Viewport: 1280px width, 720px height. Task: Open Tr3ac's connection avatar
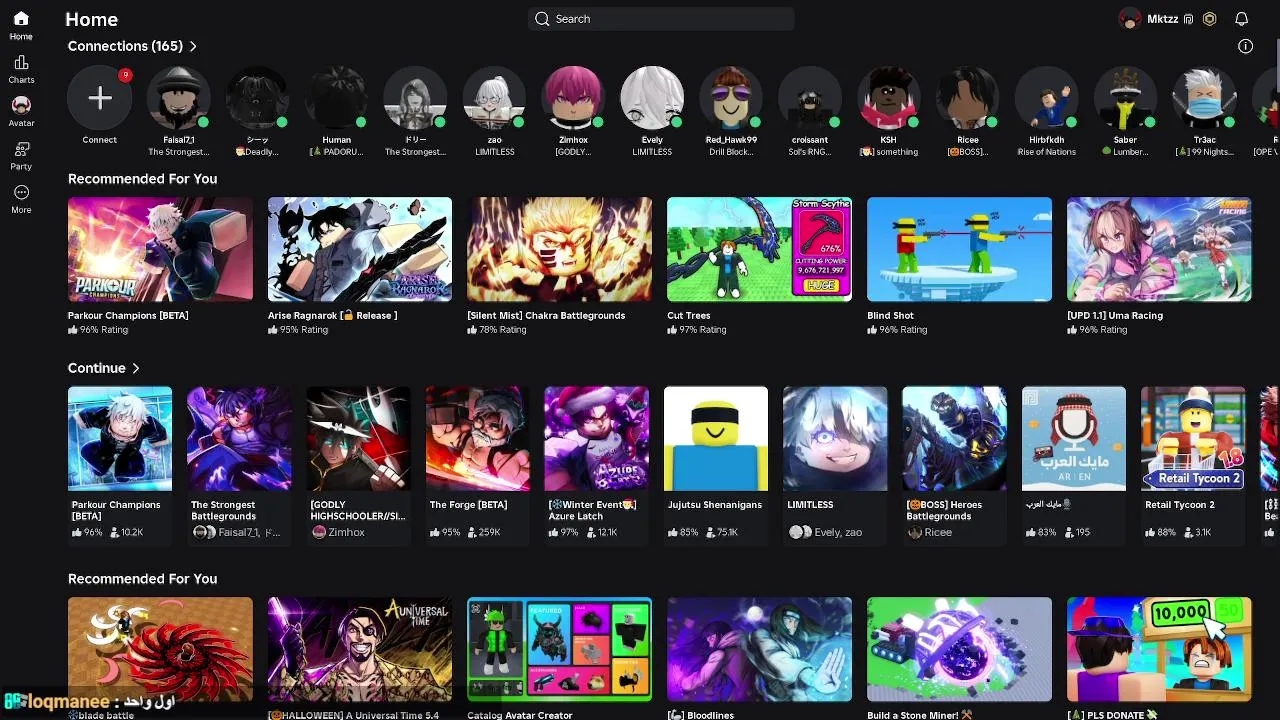point(1205,98)
